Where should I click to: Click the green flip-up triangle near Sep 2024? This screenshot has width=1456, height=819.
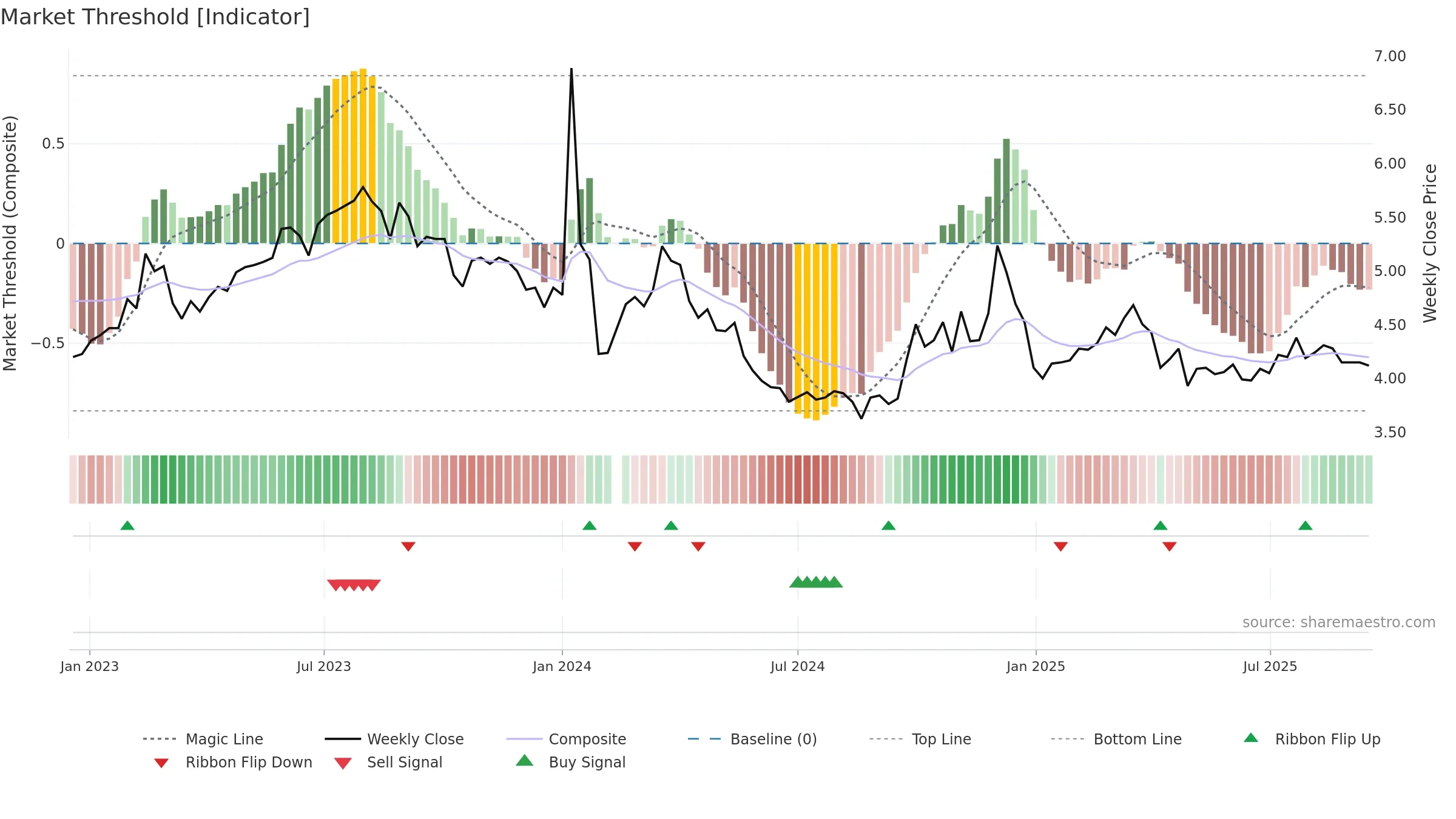pos(889,525)
